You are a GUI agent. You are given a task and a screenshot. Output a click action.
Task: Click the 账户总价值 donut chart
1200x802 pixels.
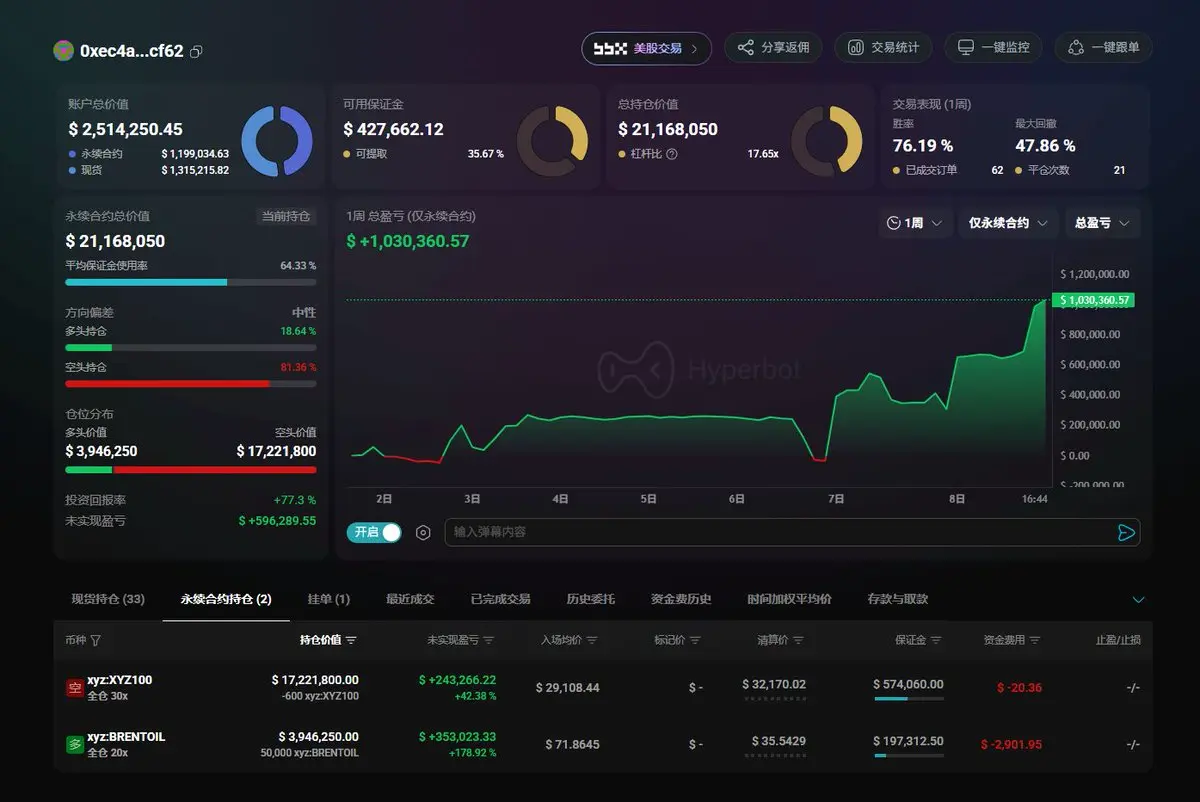point(277,141)
